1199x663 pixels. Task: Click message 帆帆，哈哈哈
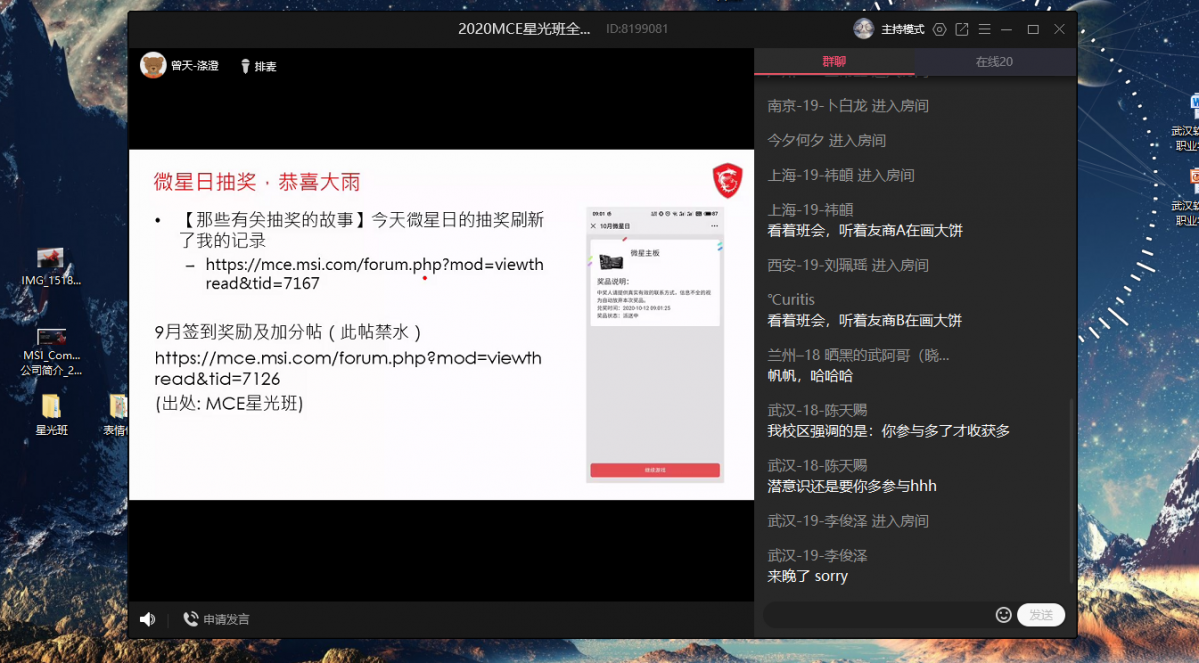[810, 375]
